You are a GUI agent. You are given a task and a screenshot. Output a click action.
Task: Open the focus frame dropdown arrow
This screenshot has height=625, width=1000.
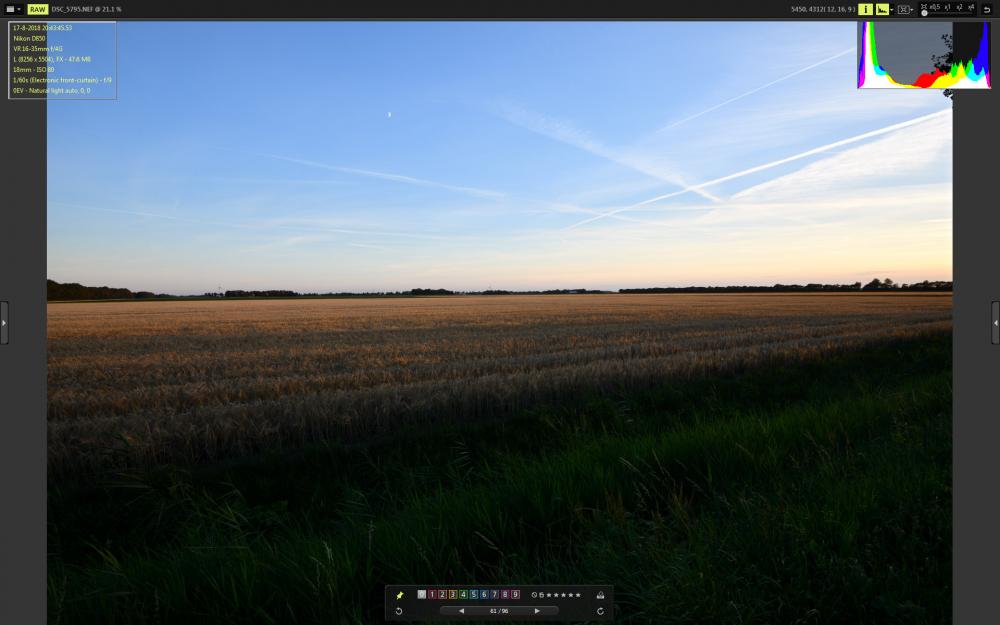pyautogui.click(x=913, y=10)
